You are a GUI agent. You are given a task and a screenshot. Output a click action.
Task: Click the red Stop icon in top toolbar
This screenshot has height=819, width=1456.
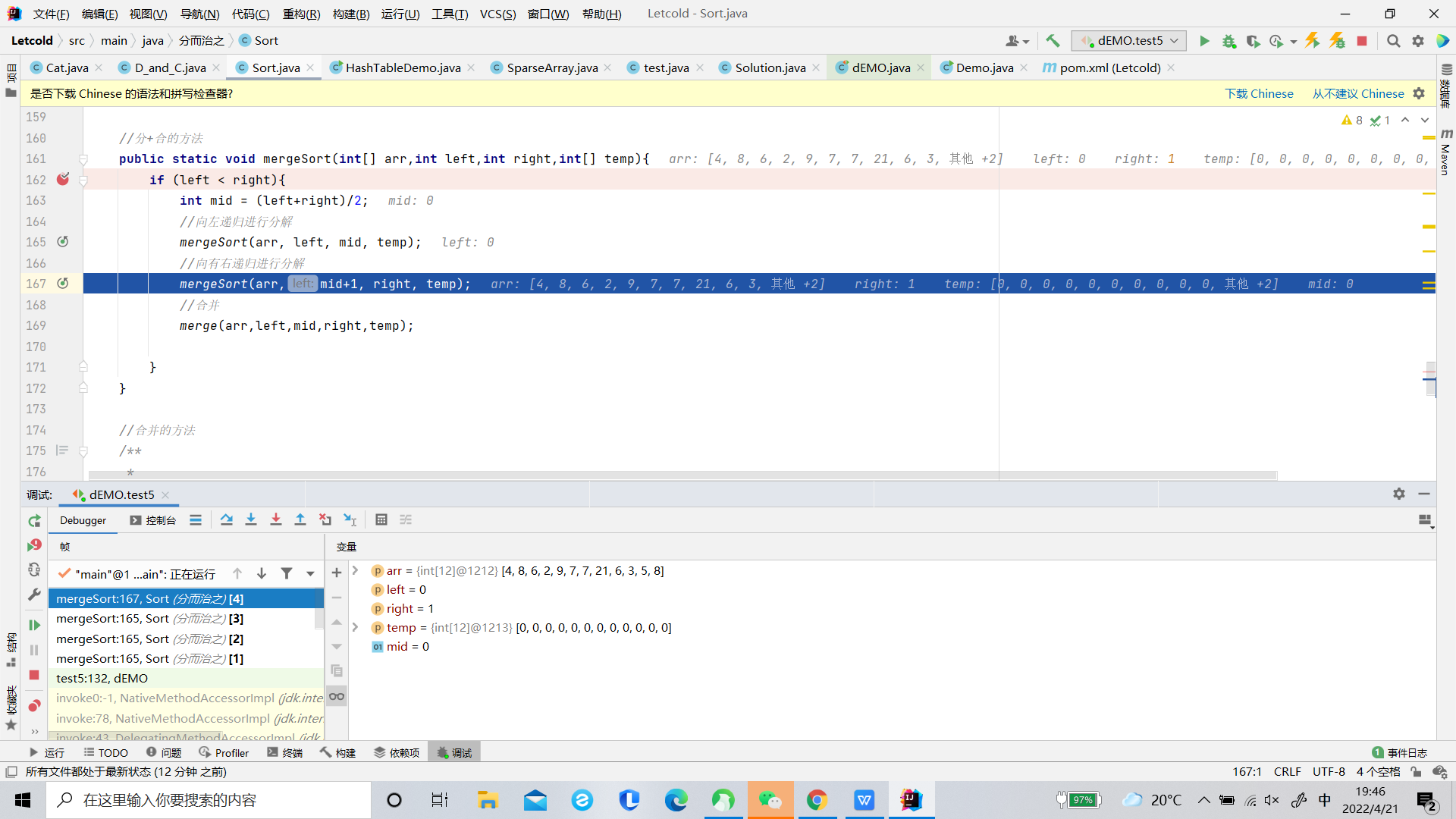coord(1362,41)
